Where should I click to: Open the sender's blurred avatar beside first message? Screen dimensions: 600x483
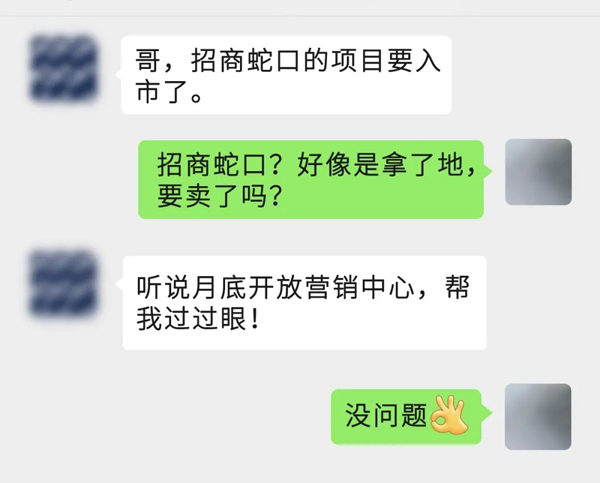click(x=64, y=68)
